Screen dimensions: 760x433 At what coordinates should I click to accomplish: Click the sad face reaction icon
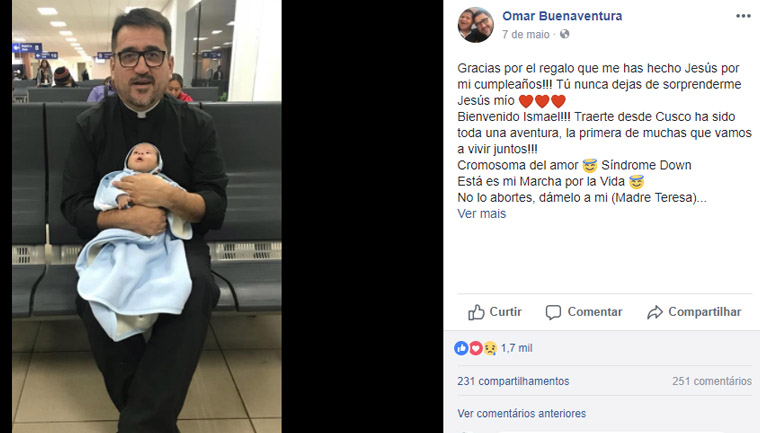point(490,348)
